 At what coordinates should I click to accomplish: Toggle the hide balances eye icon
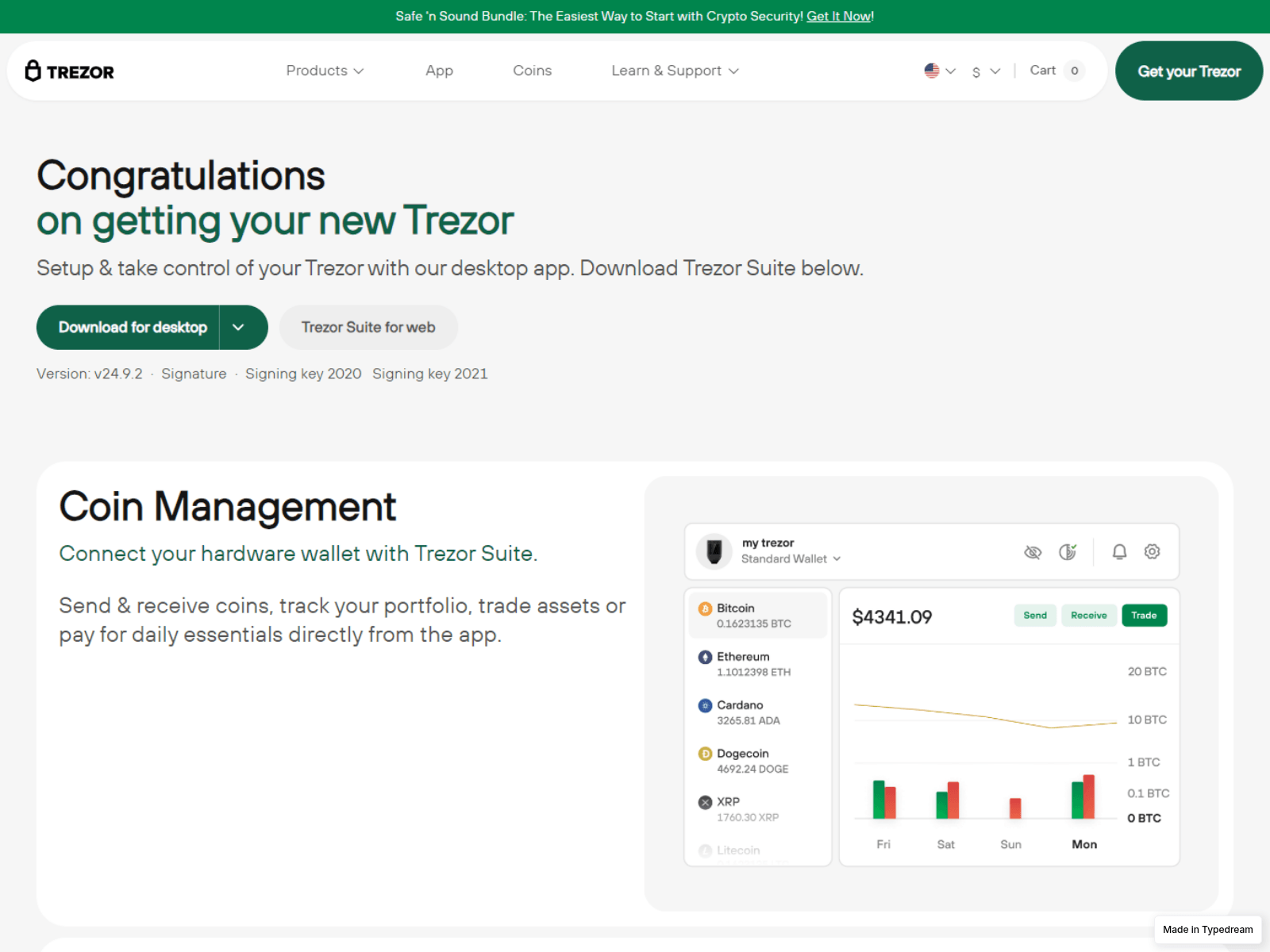(x=1033, y=552)
